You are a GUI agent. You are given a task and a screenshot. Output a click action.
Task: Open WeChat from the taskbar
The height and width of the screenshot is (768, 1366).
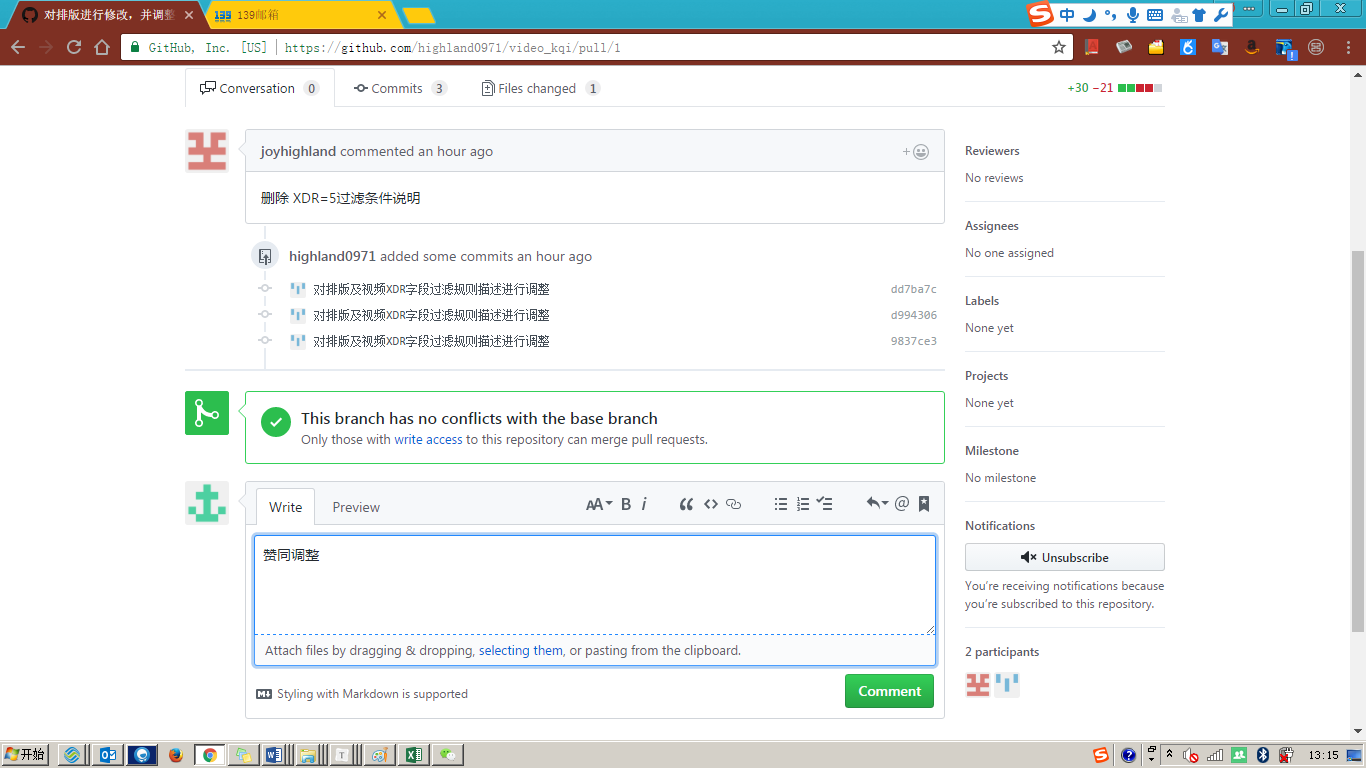[446, 755]
